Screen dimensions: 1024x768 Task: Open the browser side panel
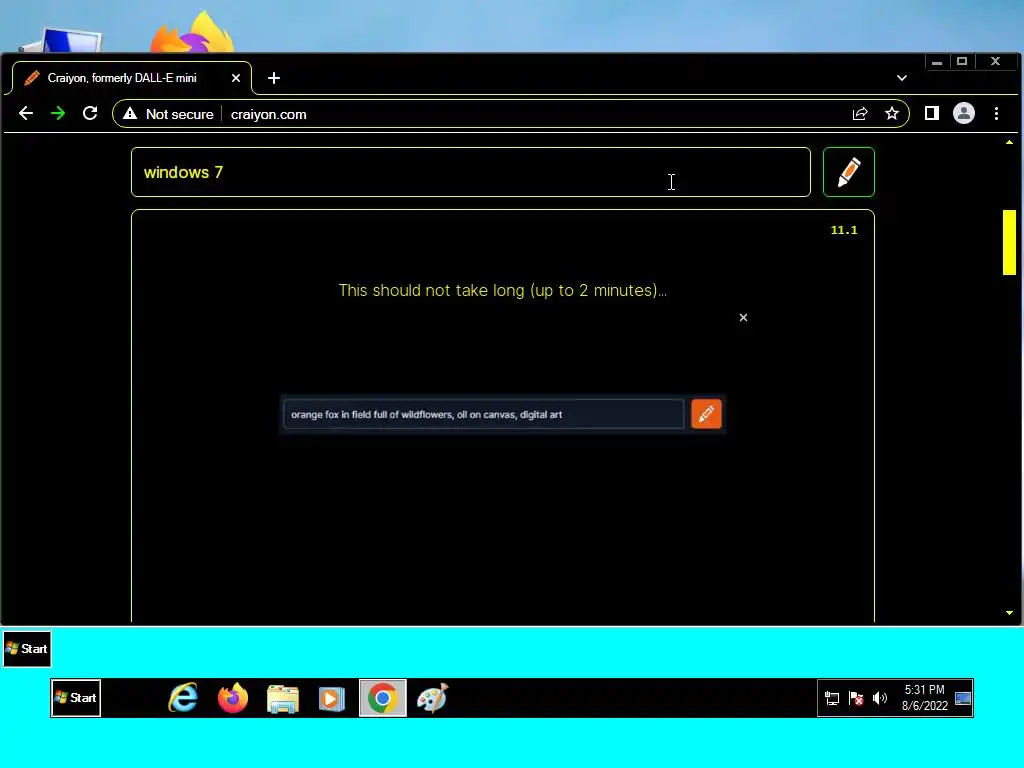[932, 114]
